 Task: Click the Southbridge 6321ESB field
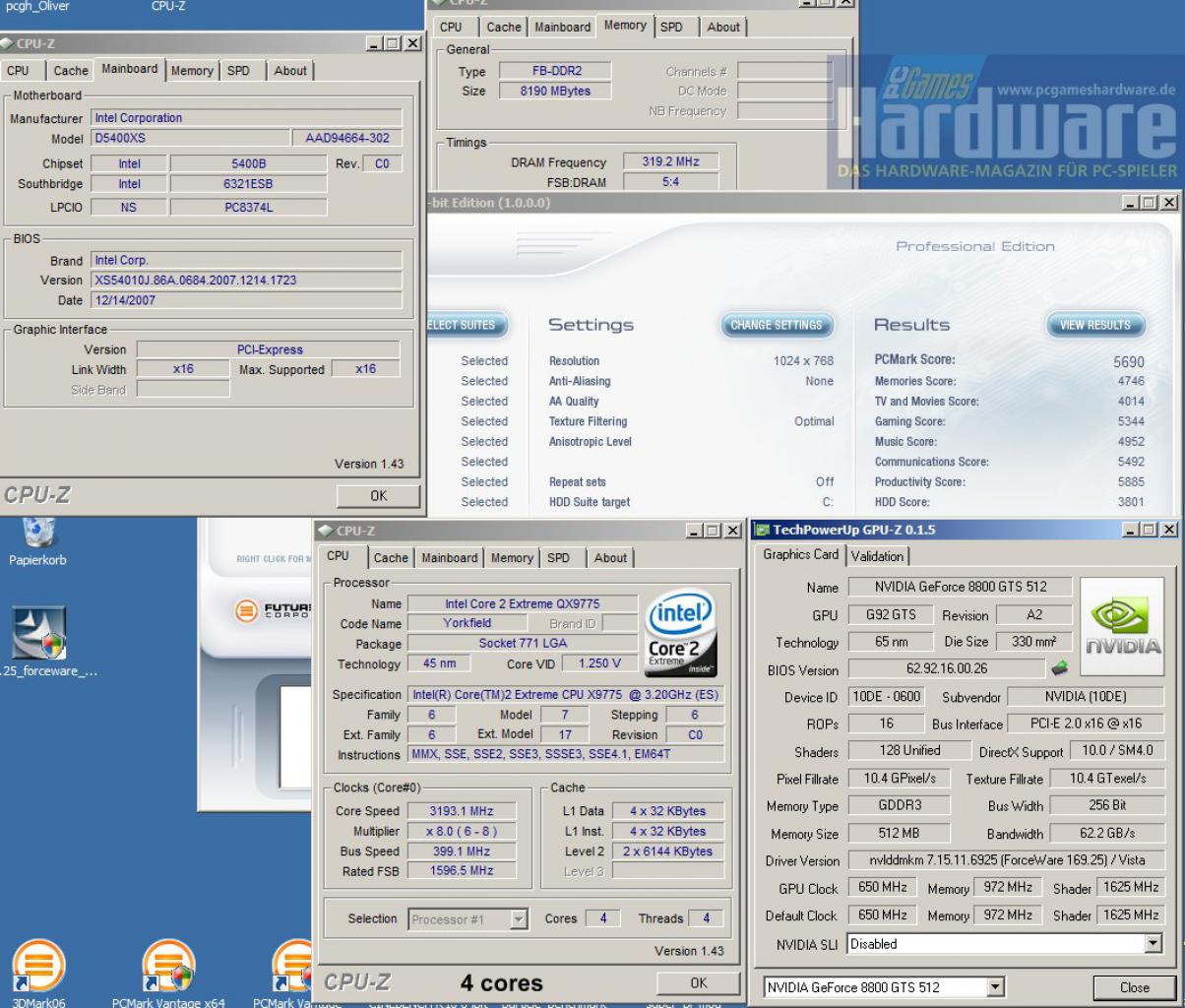(248, 183)
